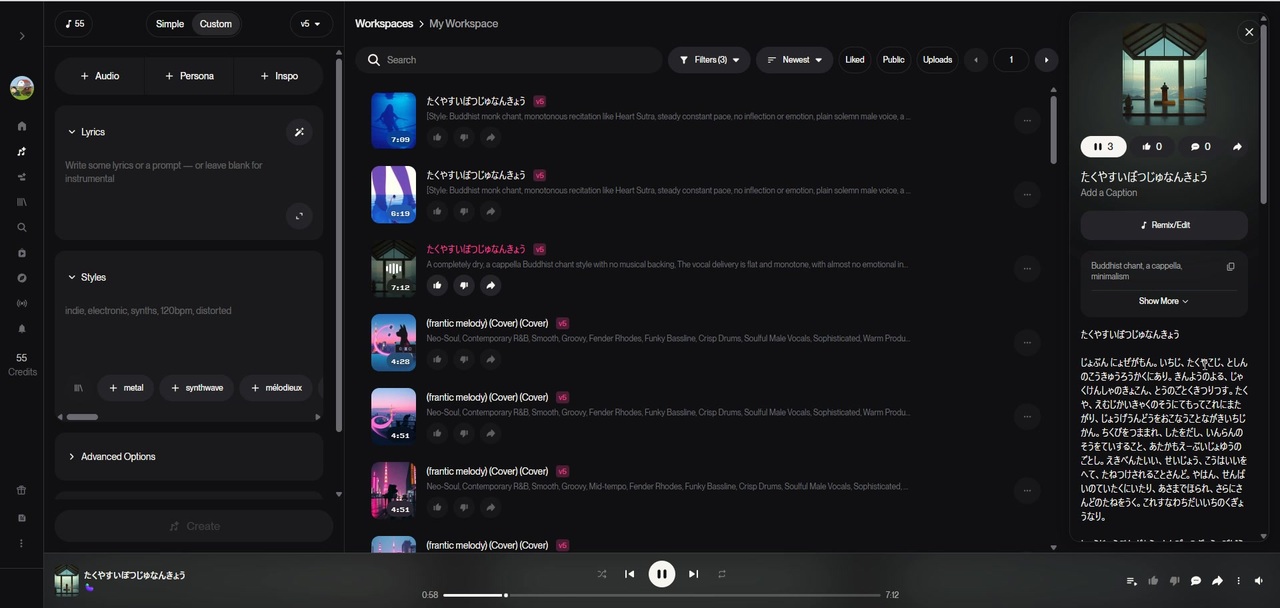Dislike the 7:09 song thumbs down
The width and height of the screenshot is (1280, 608).
click(x=463, y=137)
